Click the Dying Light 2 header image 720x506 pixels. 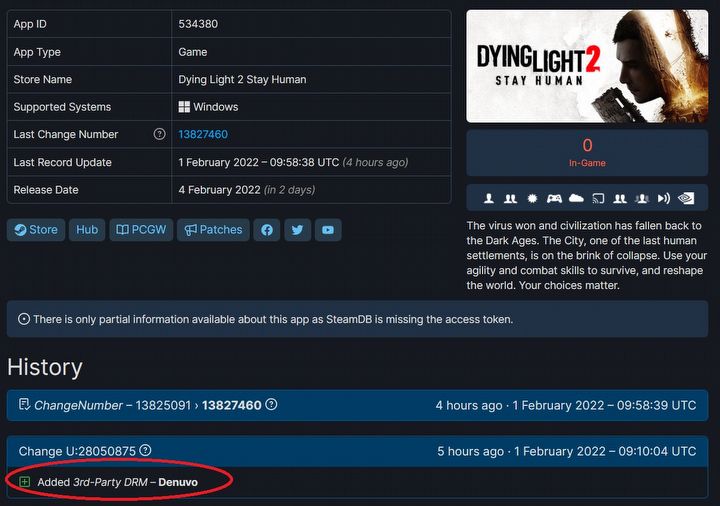pyautogui.click(x=587, y=67)
